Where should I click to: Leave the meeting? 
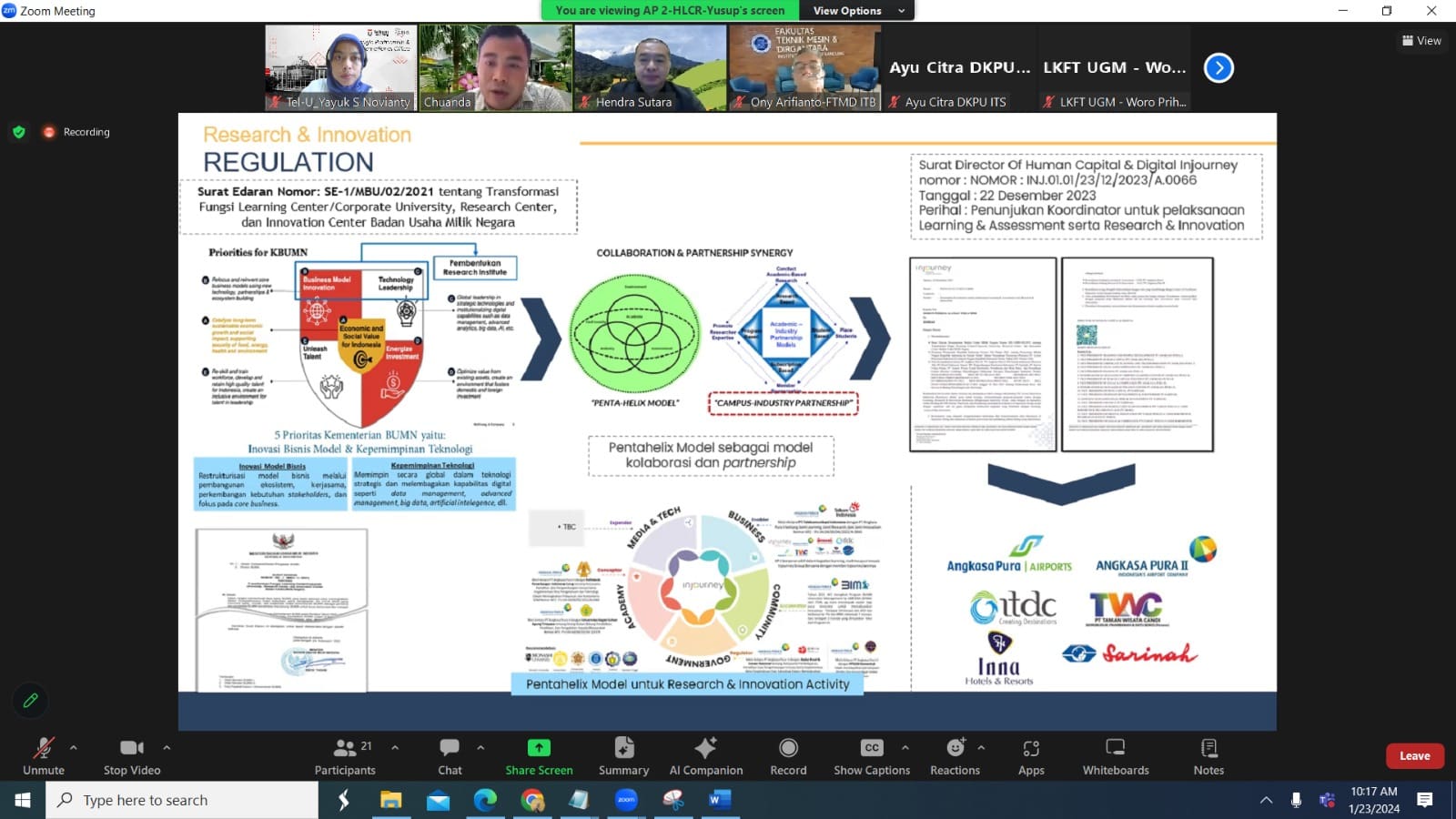pyautogui.click(x=1414, y=755)
